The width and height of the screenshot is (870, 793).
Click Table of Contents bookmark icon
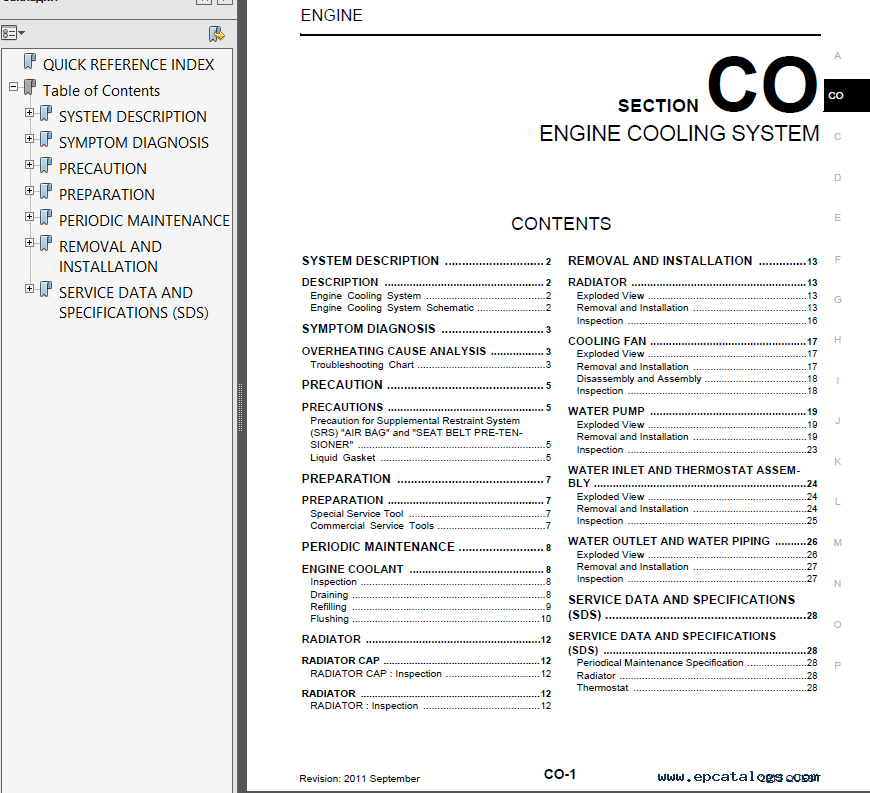(x=30, y=88)
